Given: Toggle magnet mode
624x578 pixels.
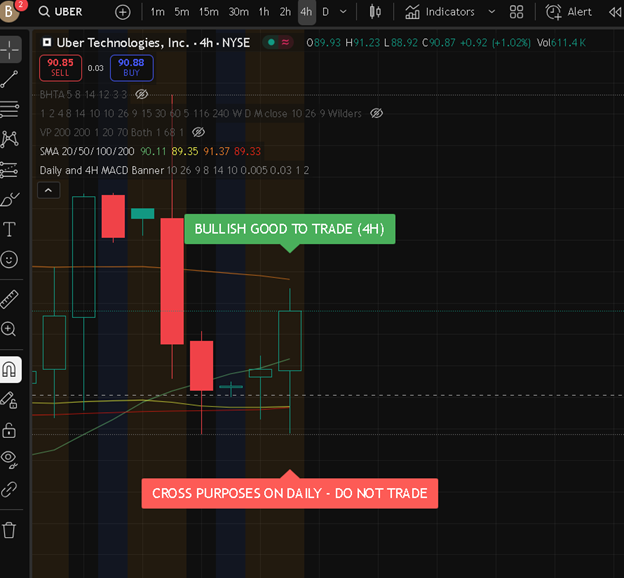Looking at the screenshot, I should (10, 369).
